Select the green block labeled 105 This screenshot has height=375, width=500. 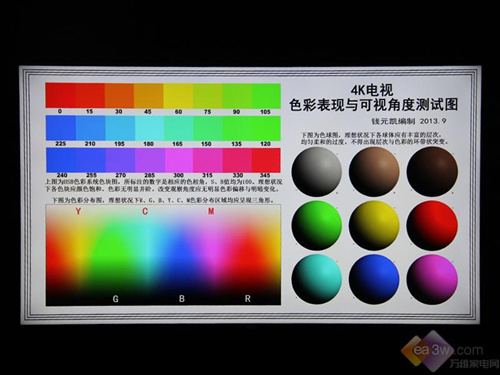(x=266, y=96)
